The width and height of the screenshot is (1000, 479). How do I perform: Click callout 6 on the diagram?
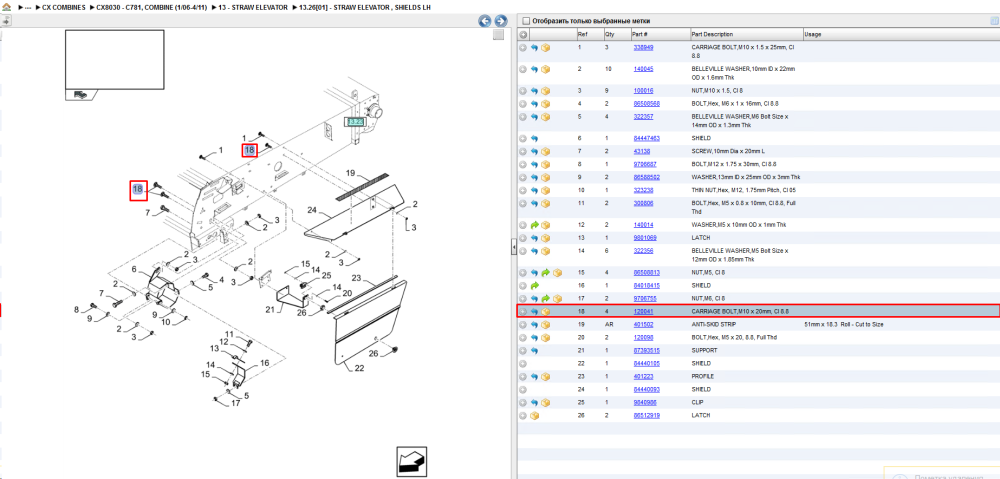[x=134, y=269]
